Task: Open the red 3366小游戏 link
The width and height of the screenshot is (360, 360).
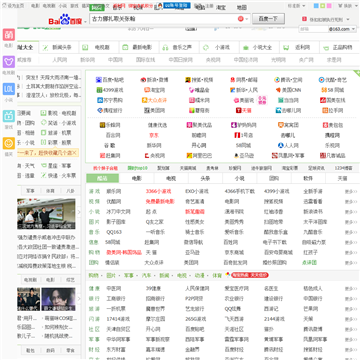Action: point(158,191)
